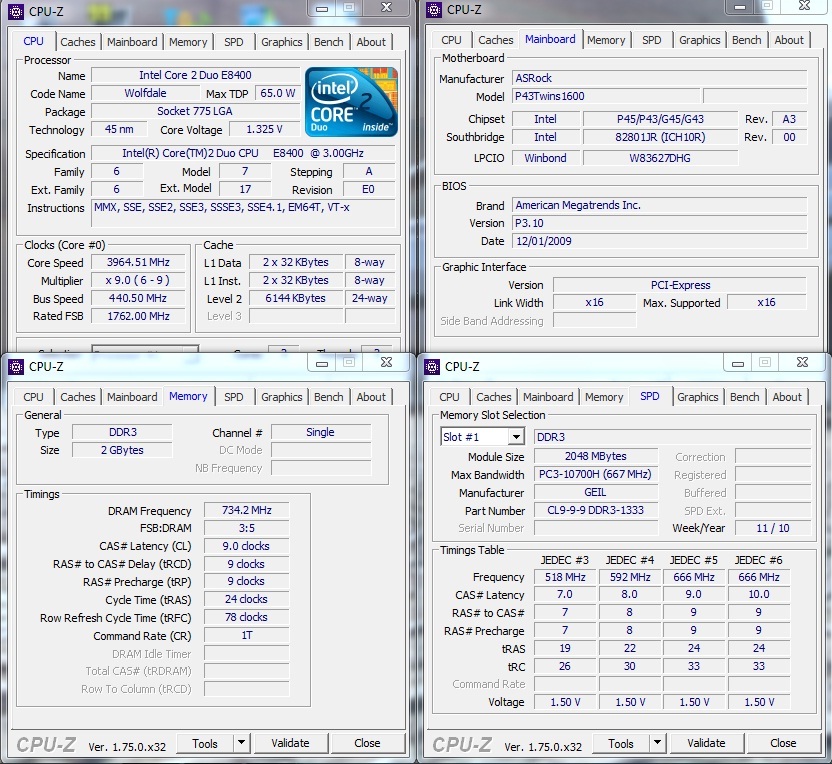This screenshot has width=832, height=764.
Task: Open the About tab in the CPU window
Action: [x=371, y=42]
